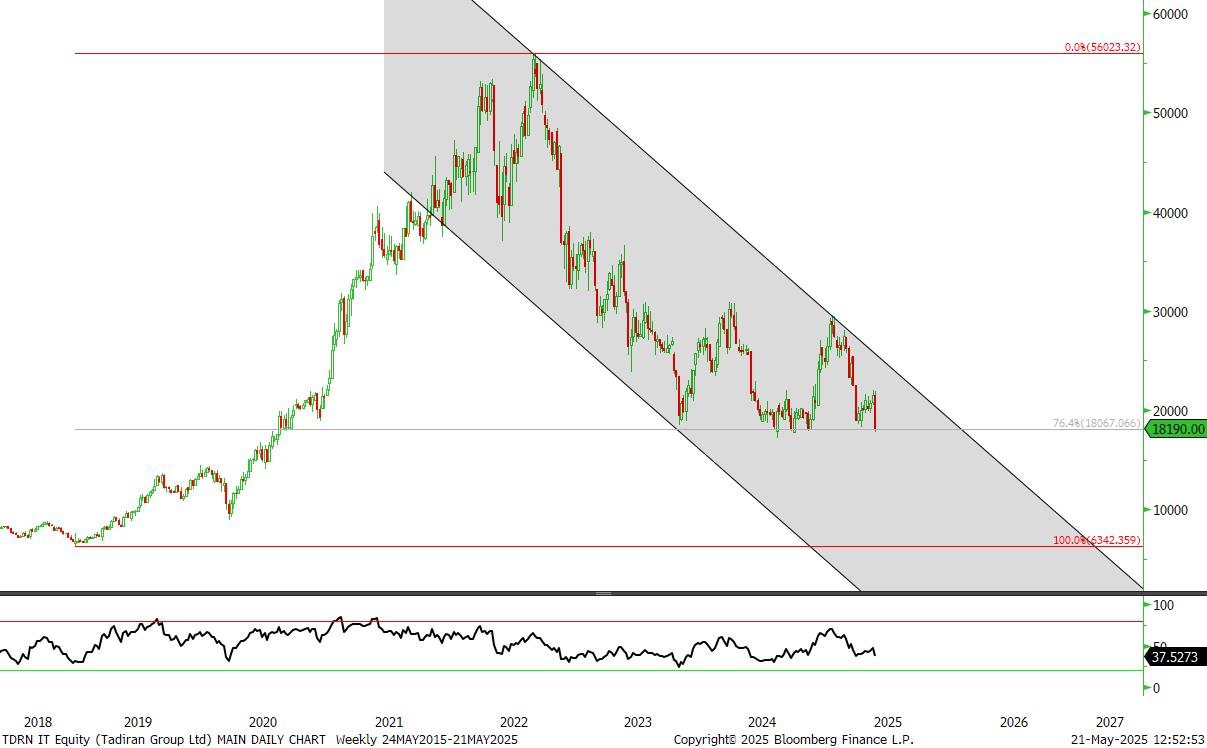This screenshot has height=748, width=1207.
Task: Click the 20000 price axis label
Action: point(1170,410)
